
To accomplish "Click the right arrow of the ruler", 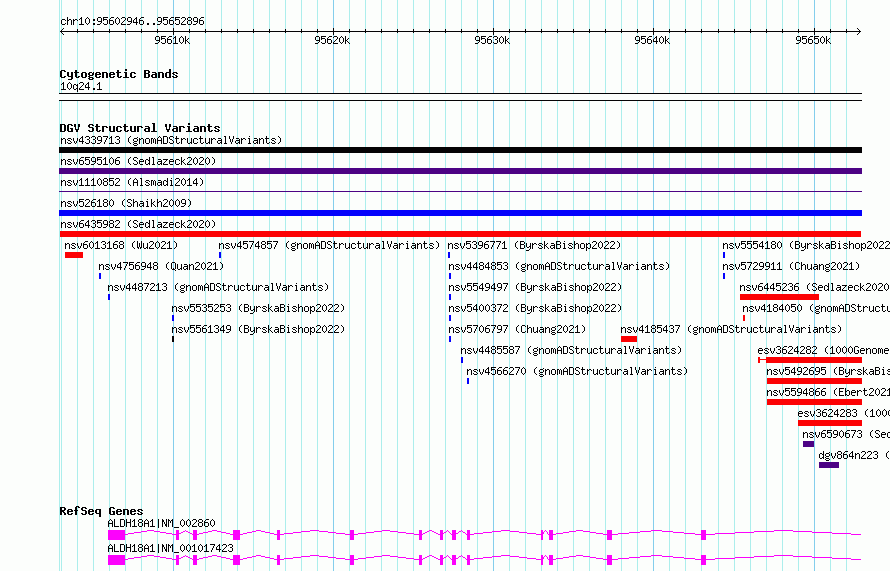I will click(858, 32).
